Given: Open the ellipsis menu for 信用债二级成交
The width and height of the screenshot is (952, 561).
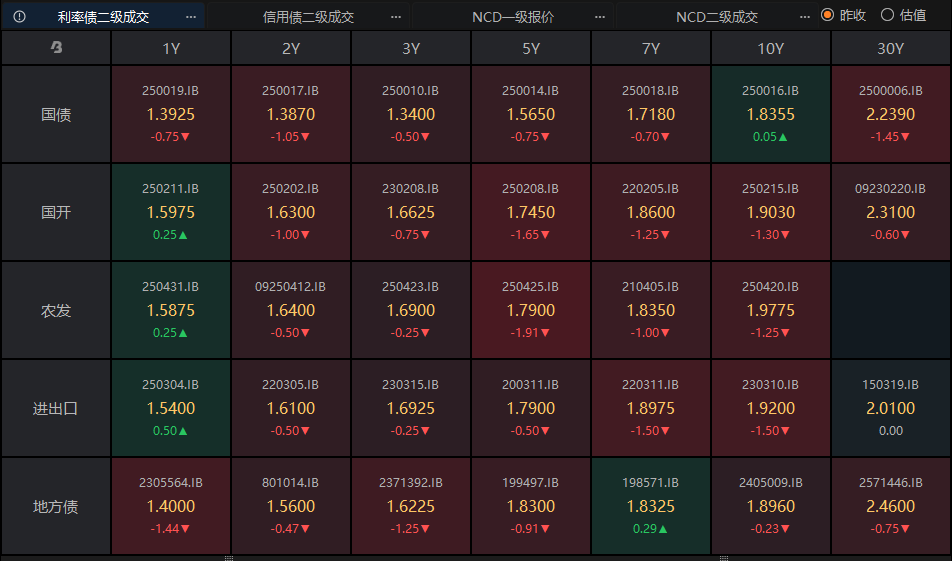Looking at the screenshot, I should (x=396, y=17).
